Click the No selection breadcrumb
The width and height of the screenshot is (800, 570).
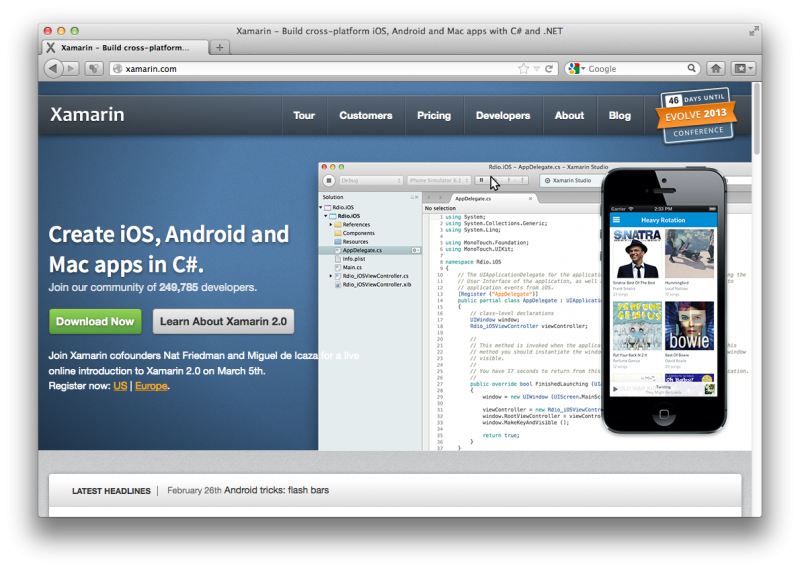[x=440, y=208]
